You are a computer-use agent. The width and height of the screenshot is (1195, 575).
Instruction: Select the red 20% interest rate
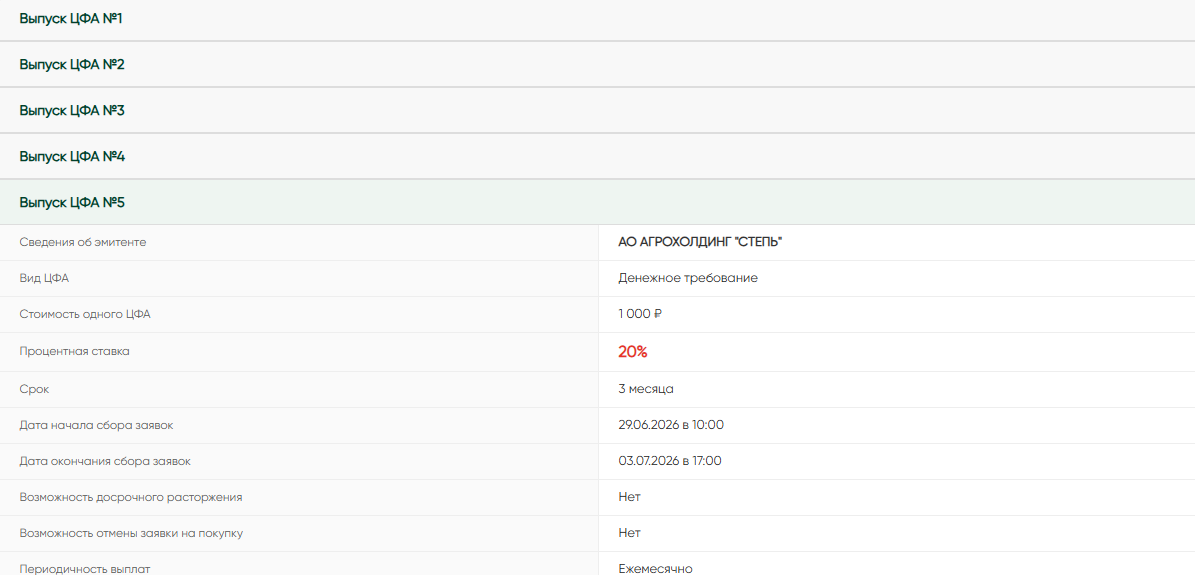click(633, 352)
